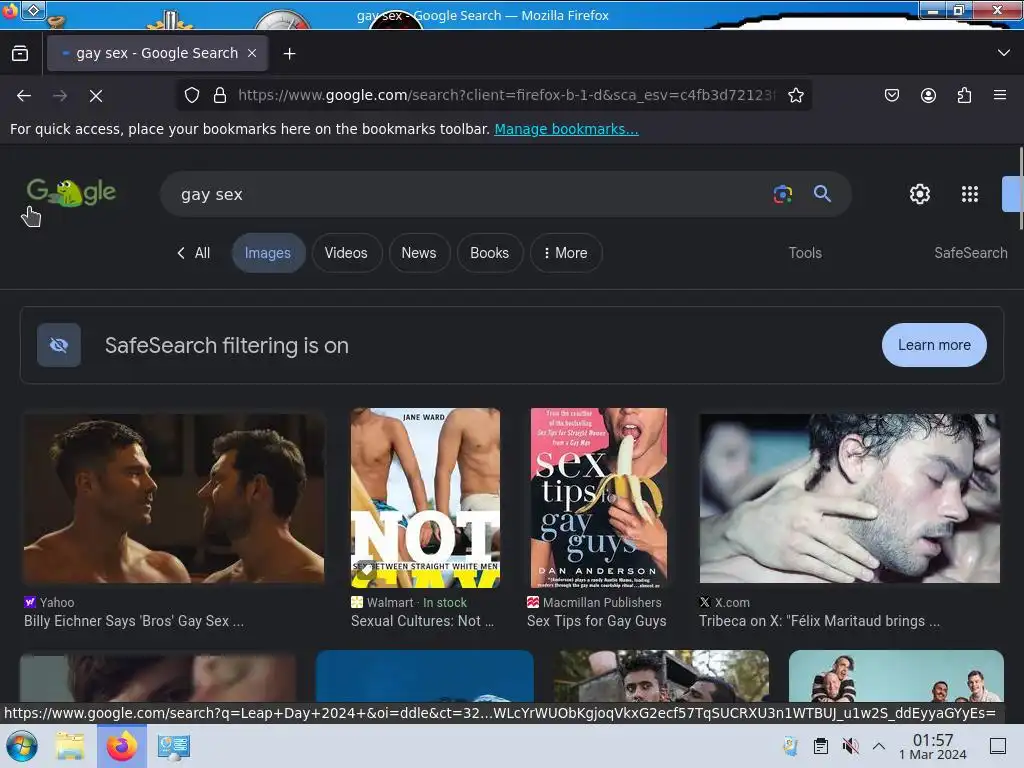This screenshot has width=1024, height=768.
Task: Bookmark this page with the star icon
Action: pyautogui.click(x=795, y=95)
